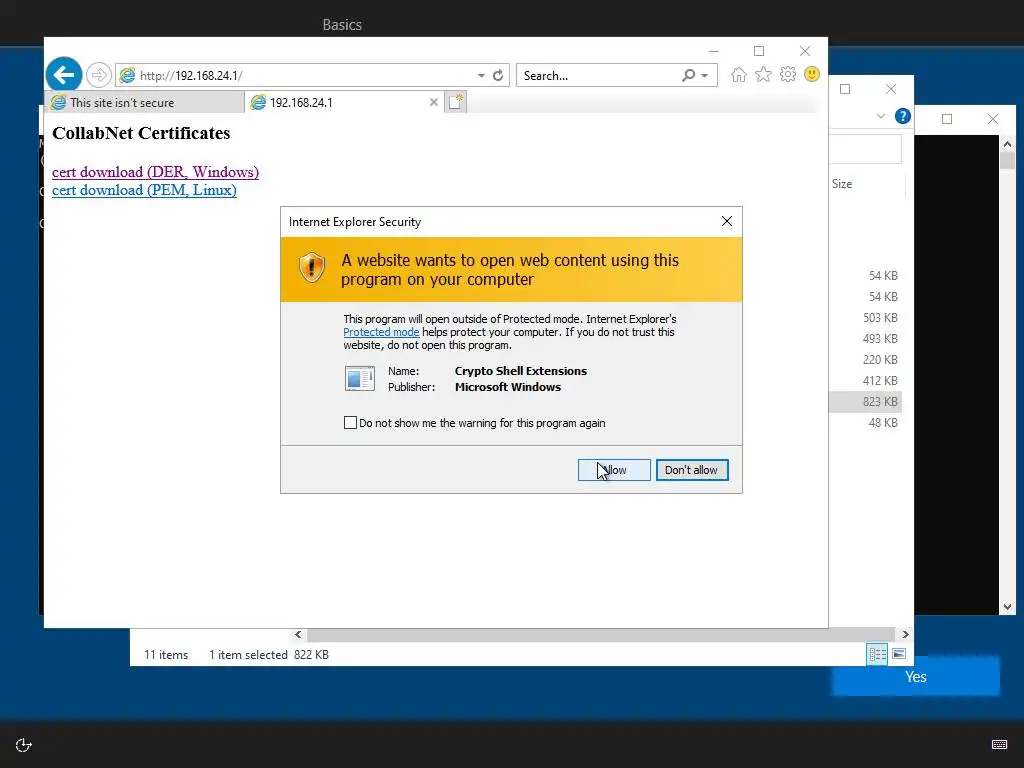Select the 412 KB file entry
The image size is (1024, 768).
tap(880, 380)
